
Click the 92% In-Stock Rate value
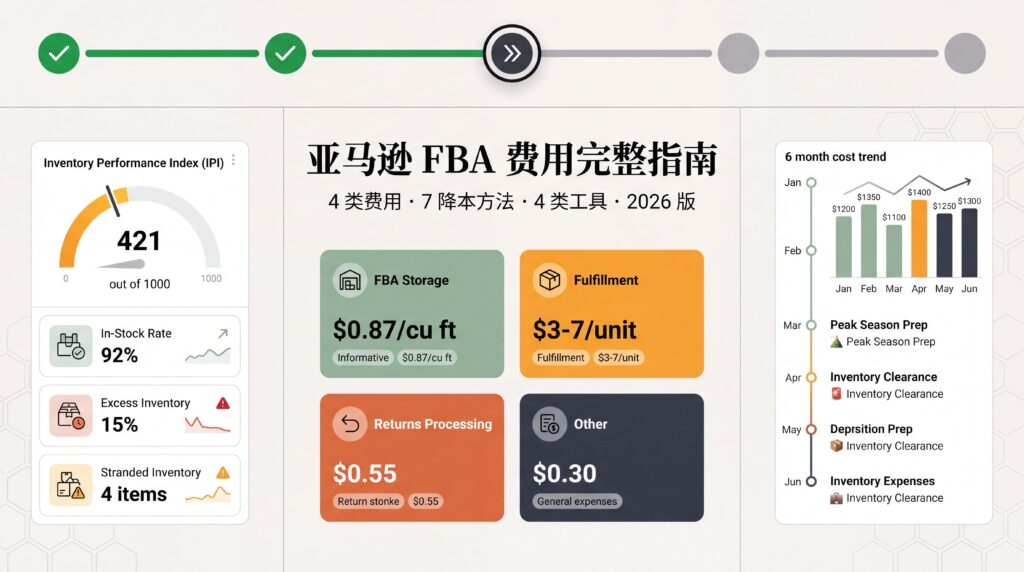119,355
